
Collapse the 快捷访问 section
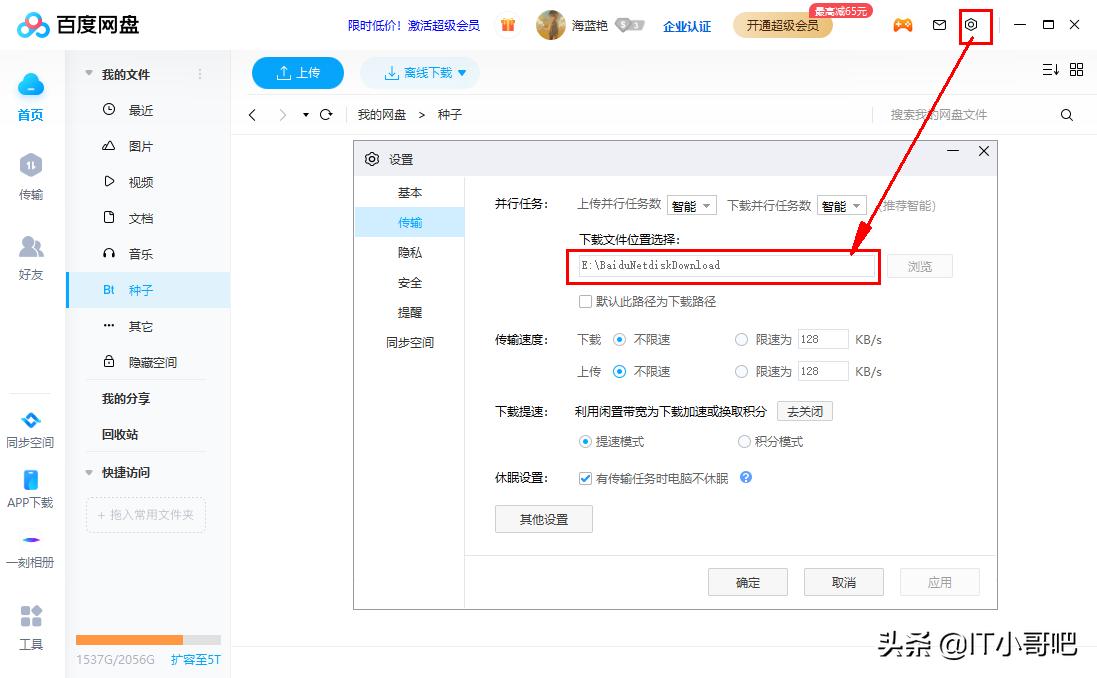tap(88, 472)
